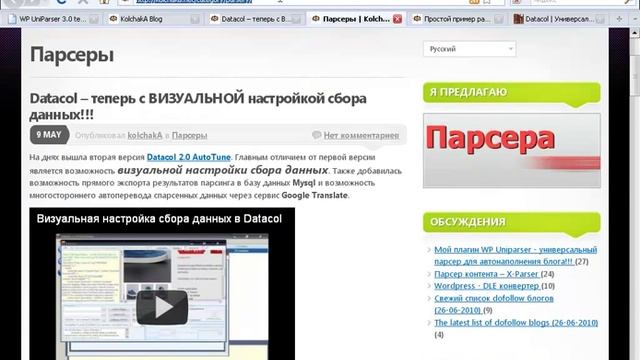Close the 'Datacol | Универсал...' tab
The width and height of the screenshot is (640, 360).
(x=600, y=19)
